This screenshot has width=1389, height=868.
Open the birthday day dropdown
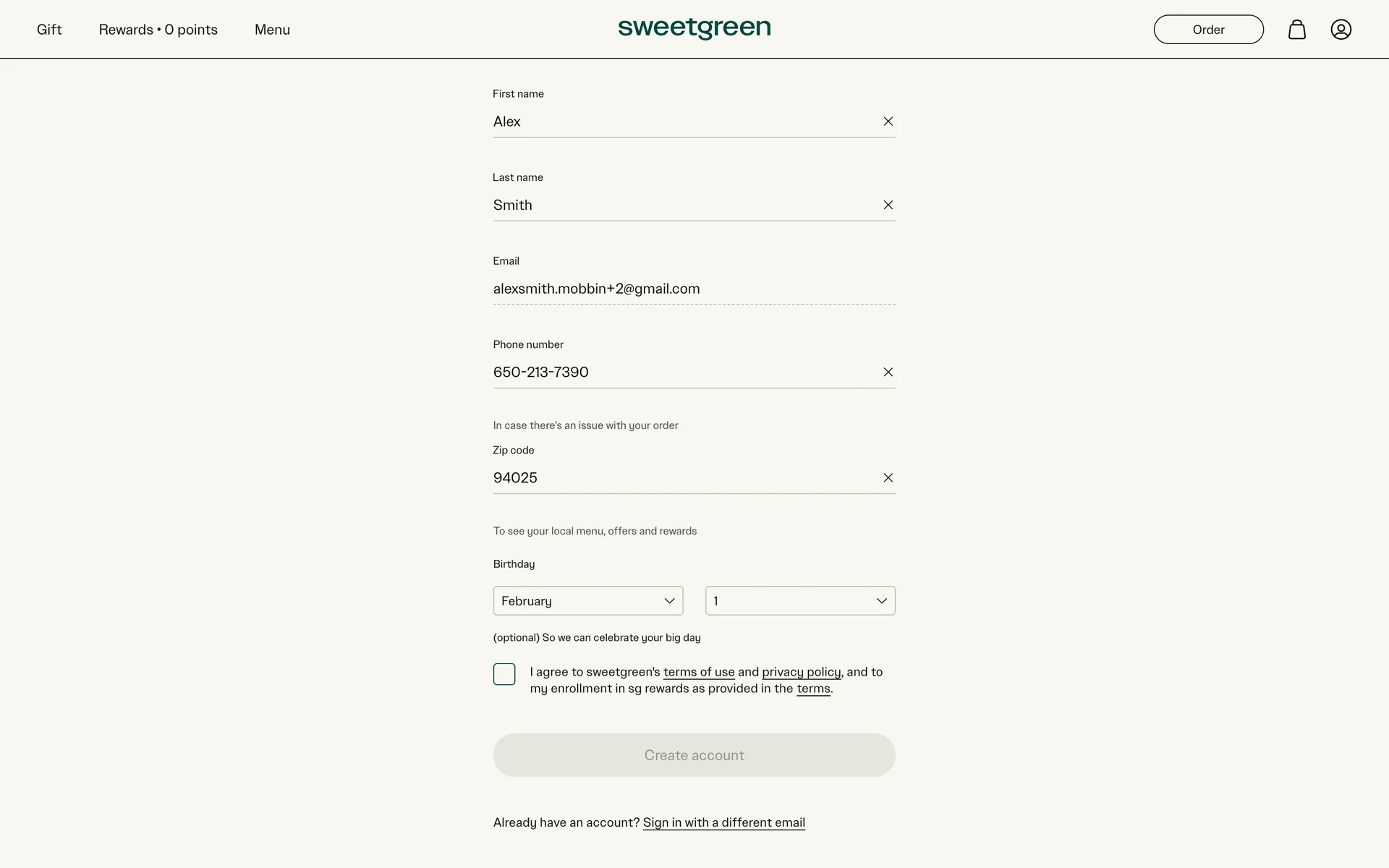tap(799, 601)
